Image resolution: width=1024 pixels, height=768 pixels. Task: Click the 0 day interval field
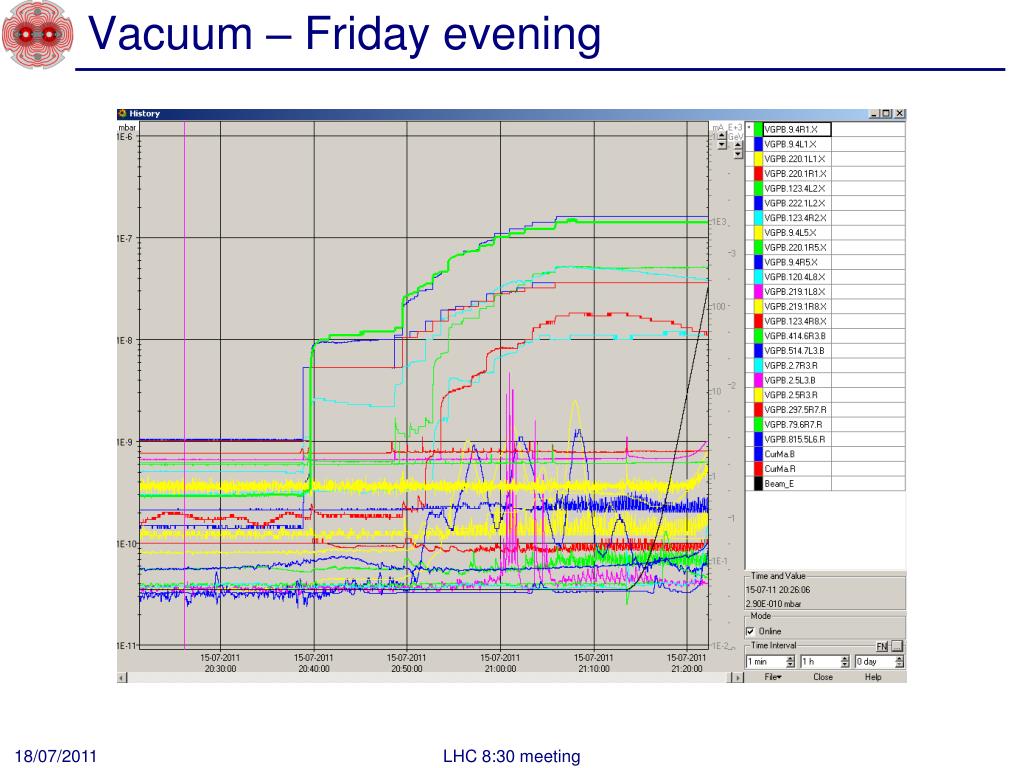click(x=875, y=662)
